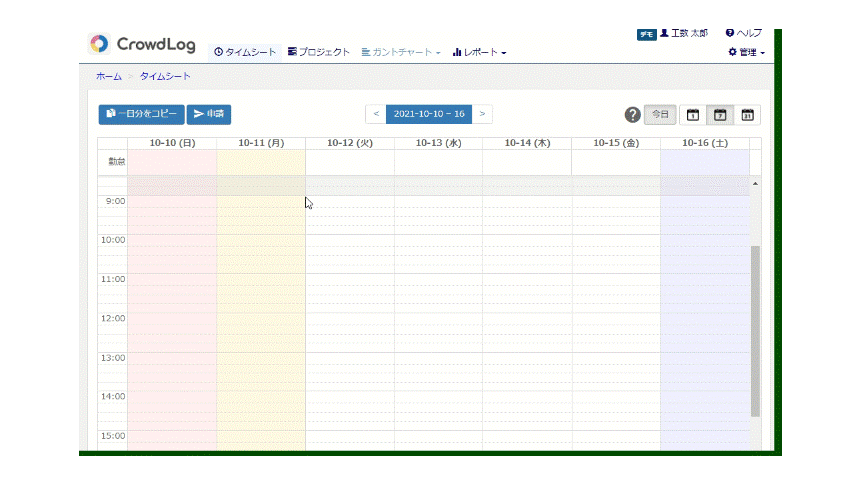This screenshot has width=853, height=480.
Task: Click the CrowdLog logo
Action: (x=142, y=44)
